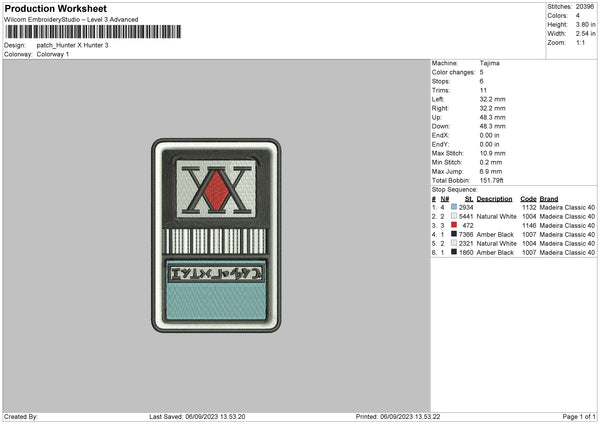Image resolution: width=600 pixels, height=424 pixels.
Task: Click the Production Worksheet title
Action: (55, 8)
